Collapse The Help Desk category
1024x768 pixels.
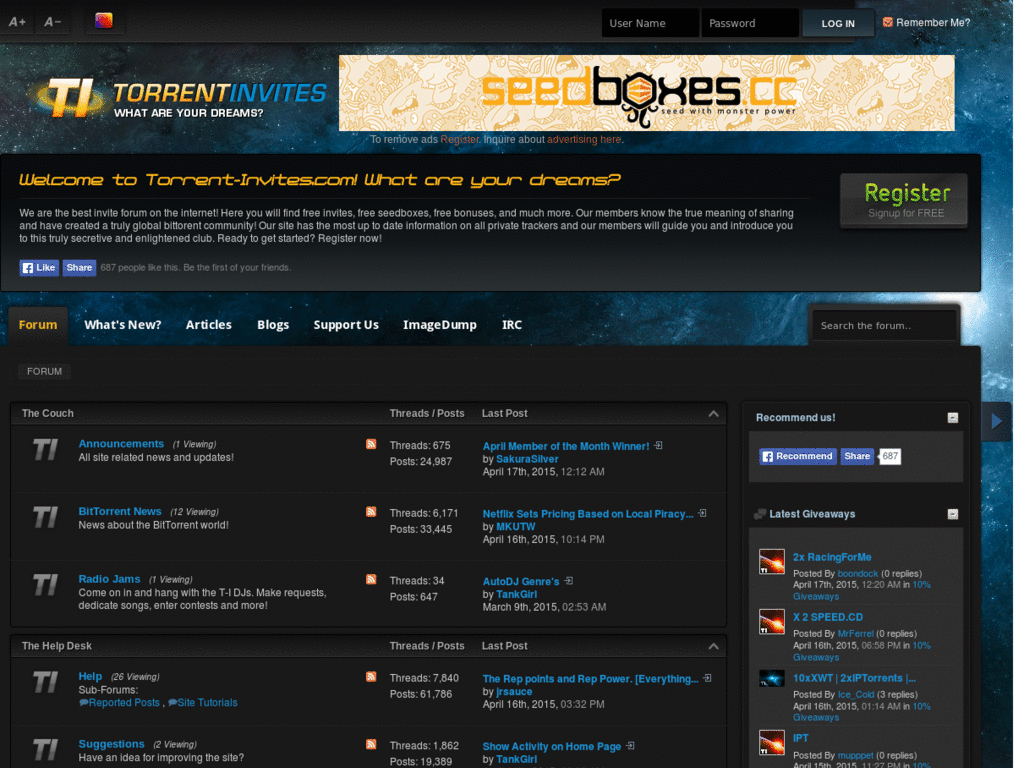click(713, 646)
